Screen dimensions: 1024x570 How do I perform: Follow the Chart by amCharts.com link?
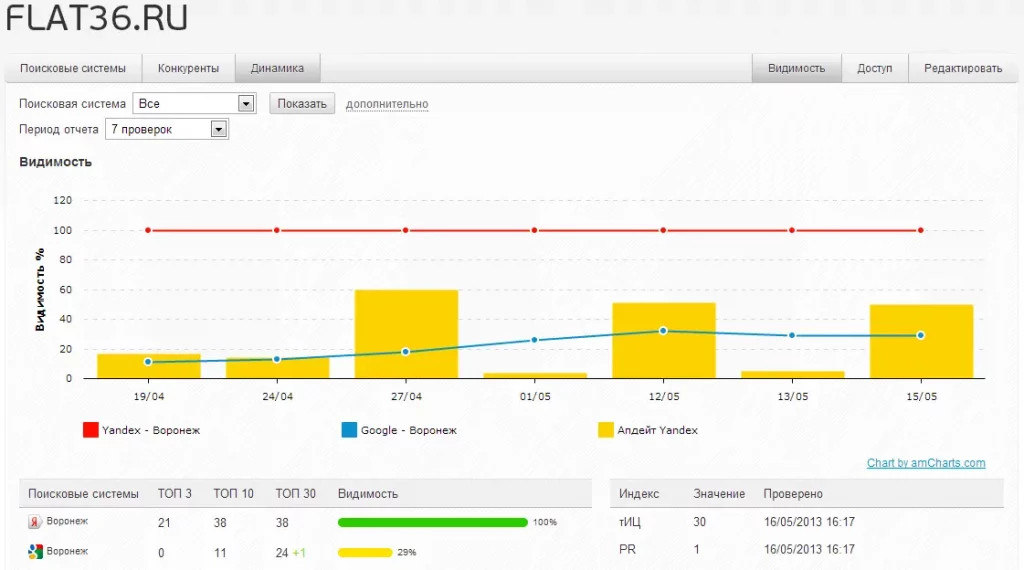tap(926, 463)
